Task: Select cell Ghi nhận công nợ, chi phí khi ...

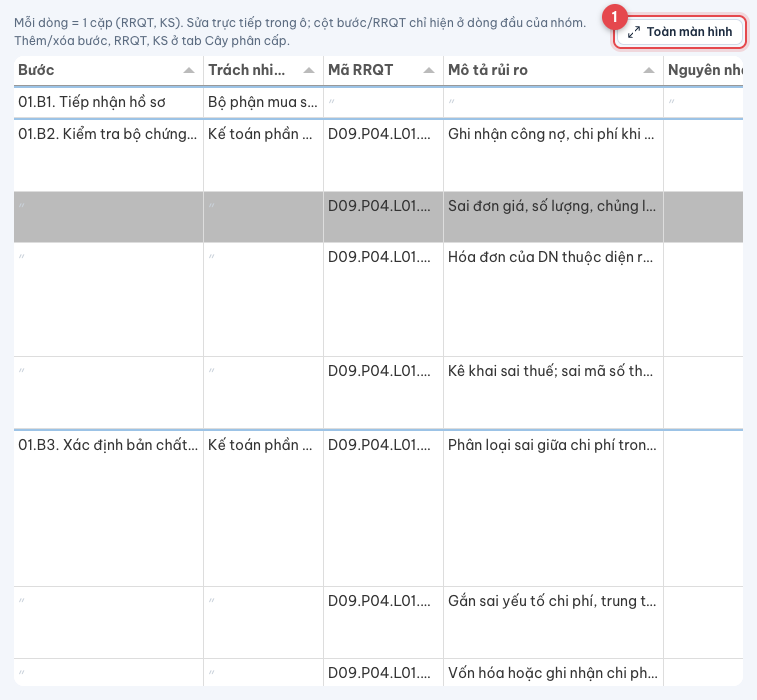Action: coord(553,155)
